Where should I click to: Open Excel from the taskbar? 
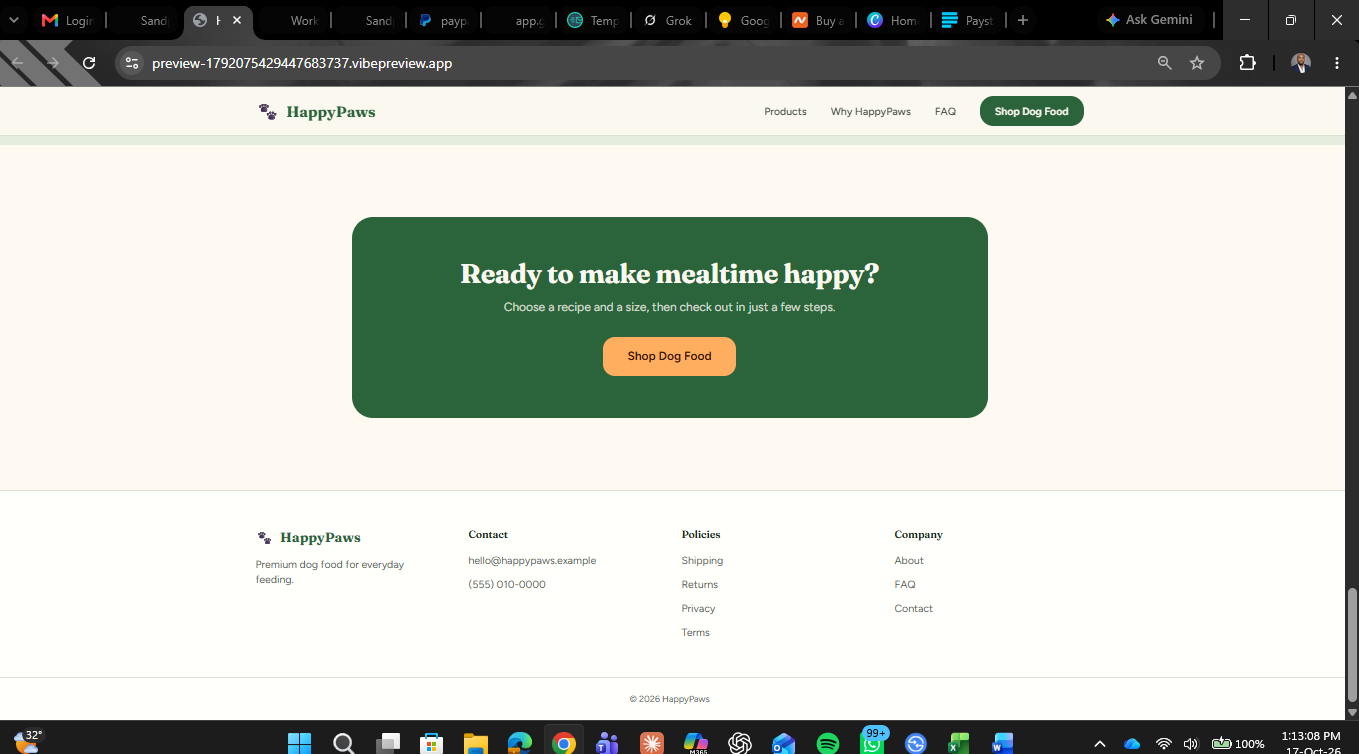point(959,743)
